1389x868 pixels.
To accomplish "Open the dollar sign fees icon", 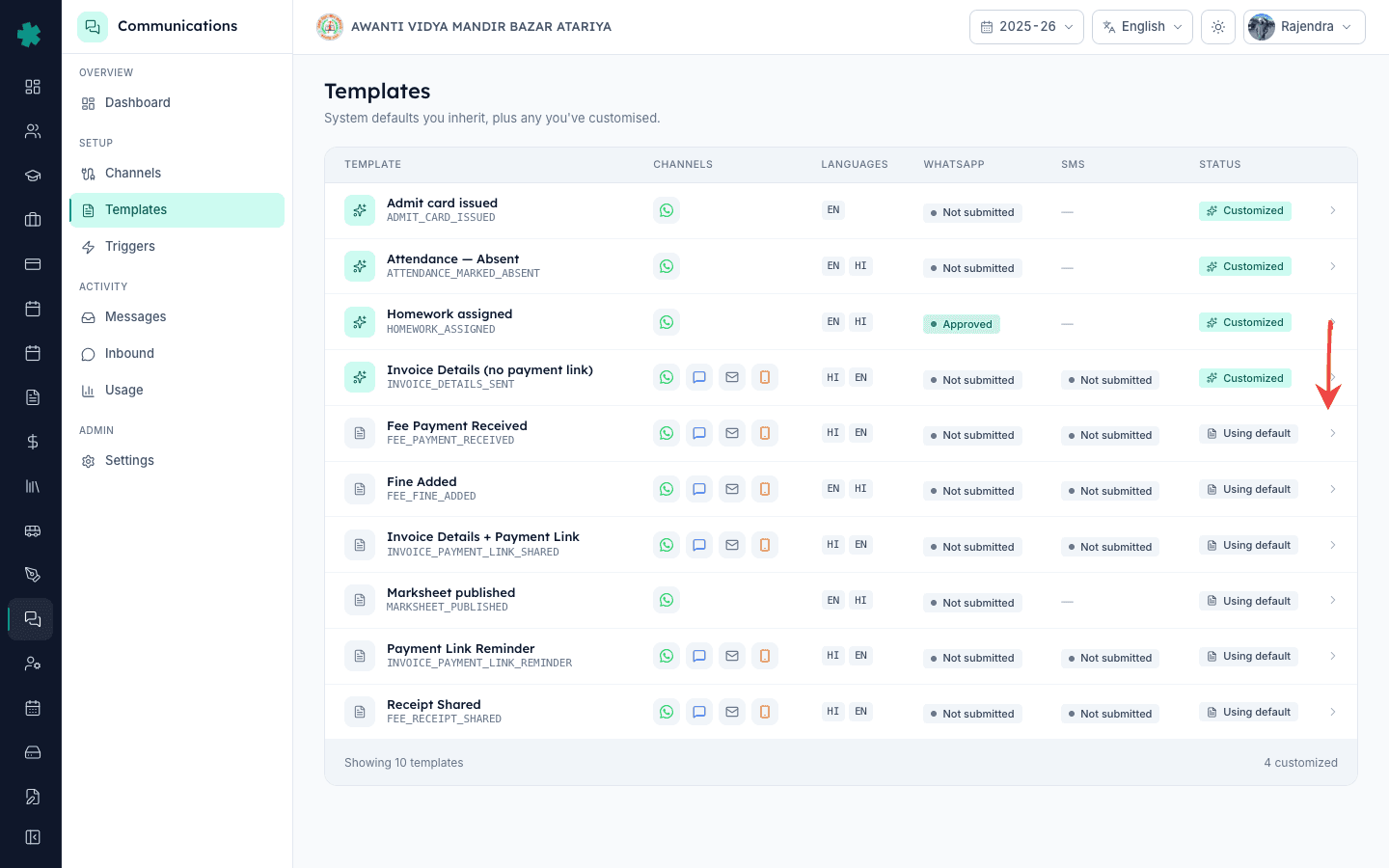I will pos(33,442).
